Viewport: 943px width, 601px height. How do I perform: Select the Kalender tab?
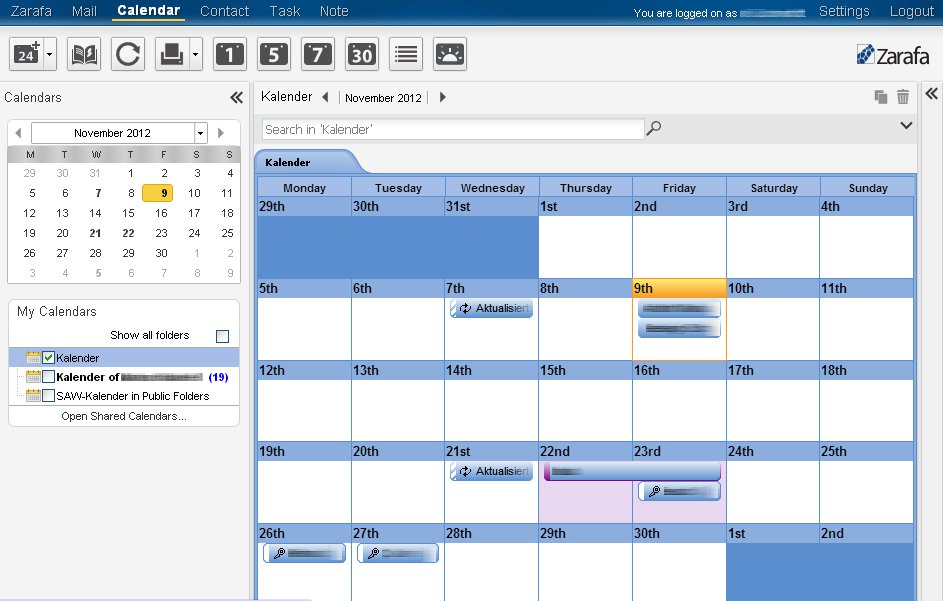tap(289, 162)
